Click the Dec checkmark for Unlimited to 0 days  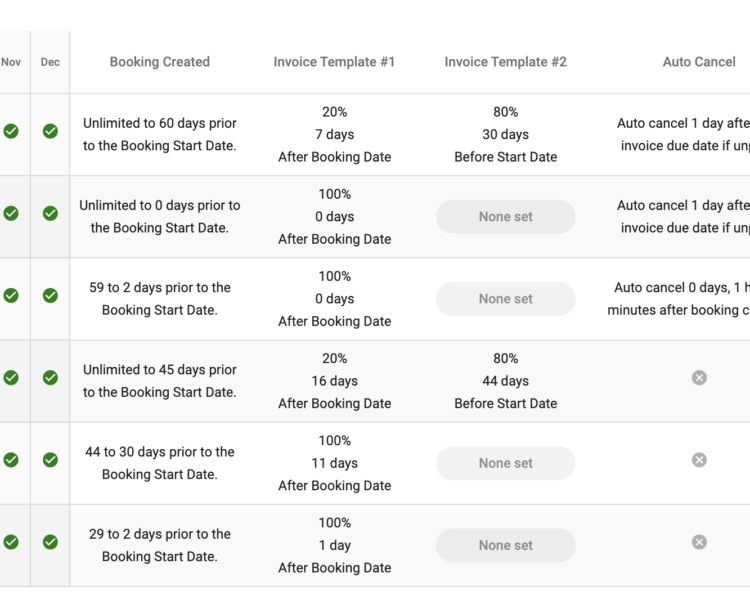50,213
